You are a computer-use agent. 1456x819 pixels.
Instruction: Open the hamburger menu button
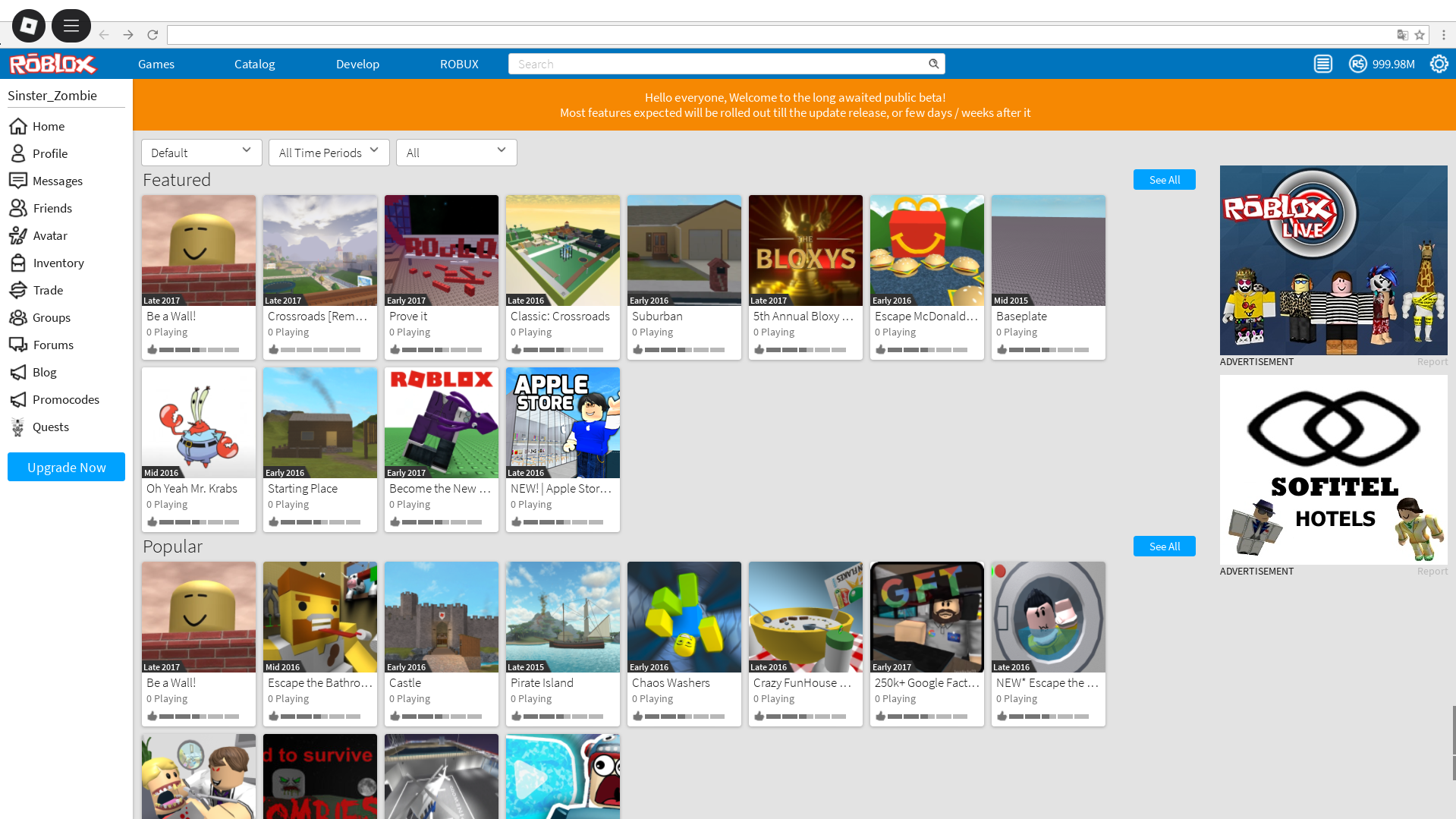click(x=71, y=27)
